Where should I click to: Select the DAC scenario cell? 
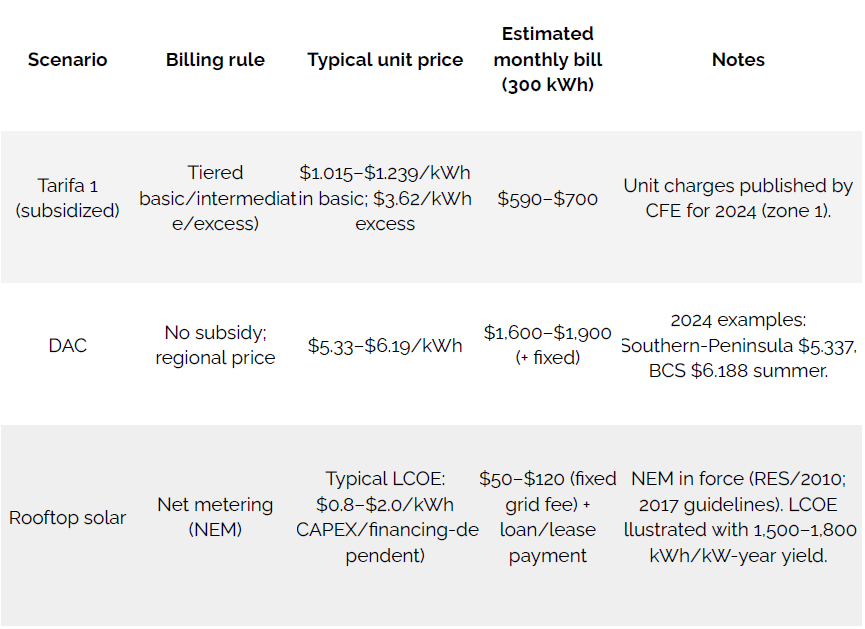click(x=67, y=346)
